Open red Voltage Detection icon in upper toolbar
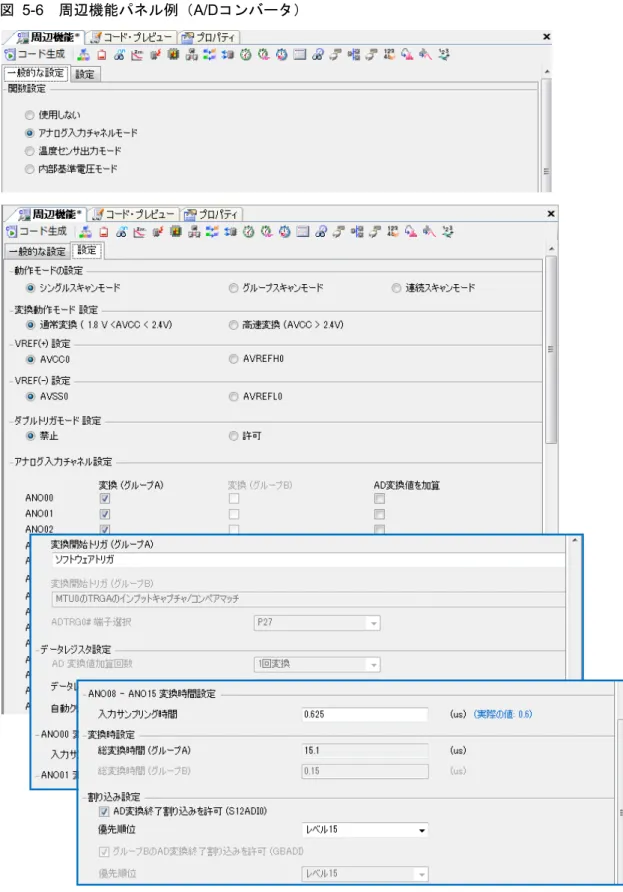The width and height of the screenshot is (623, 892). click(101, 55)
